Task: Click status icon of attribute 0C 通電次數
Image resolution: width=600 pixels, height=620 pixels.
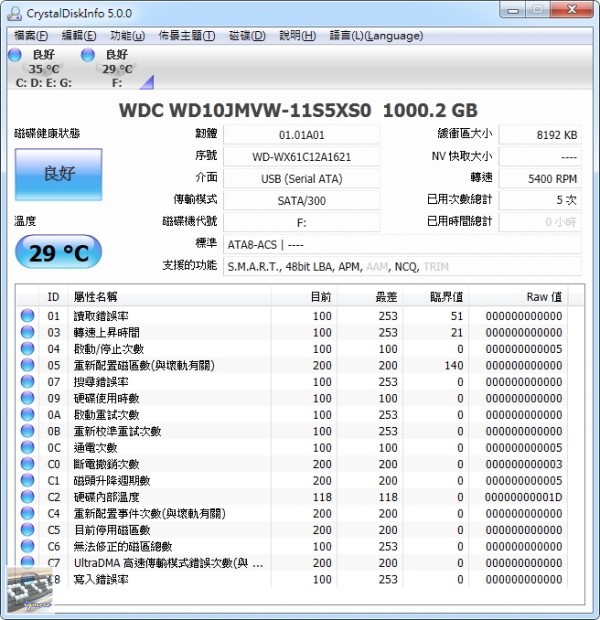Action: point(27,447)
